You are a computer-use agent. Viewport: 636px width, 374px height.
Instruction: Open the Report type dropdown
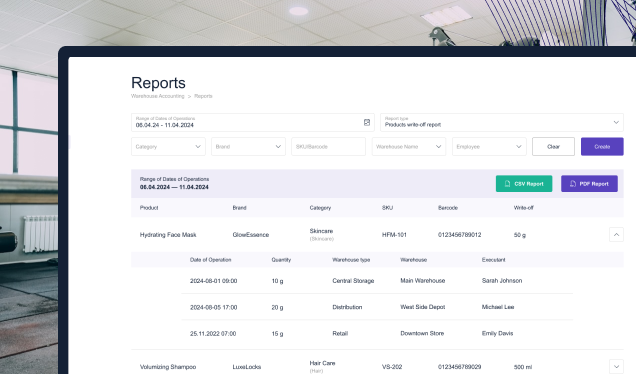(502, 123)
